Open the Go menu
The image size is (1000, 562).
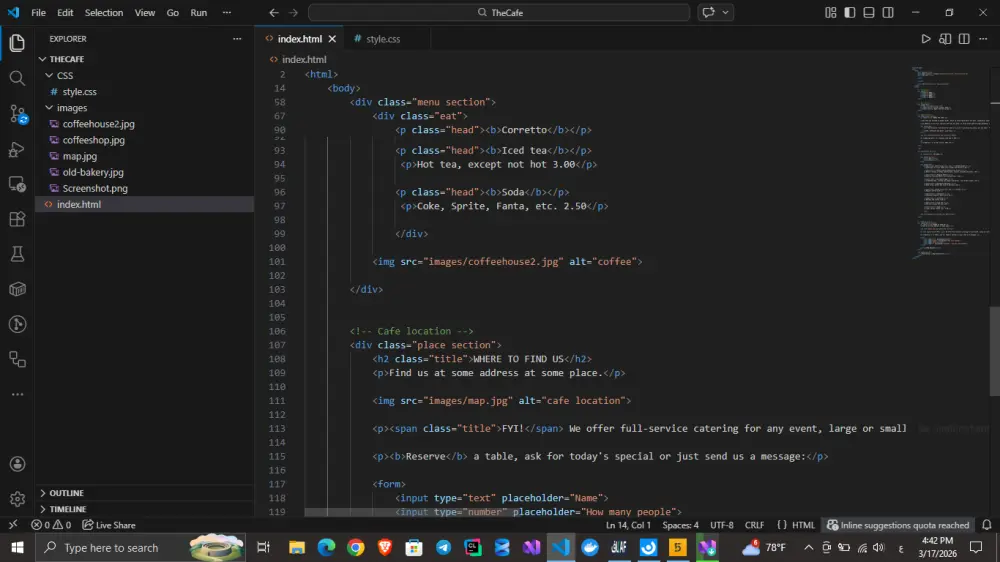pos(172,13)
